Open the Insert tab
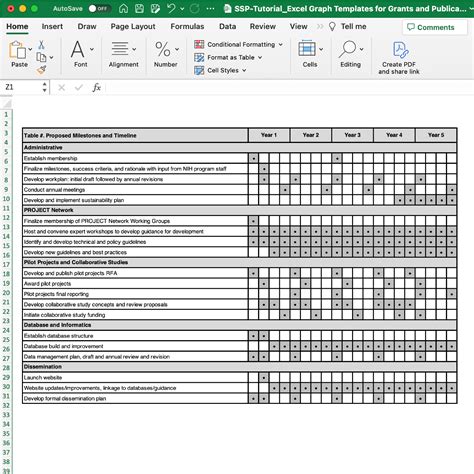The width and height of the screenshot is (474, 474). (x=52, y=26)
